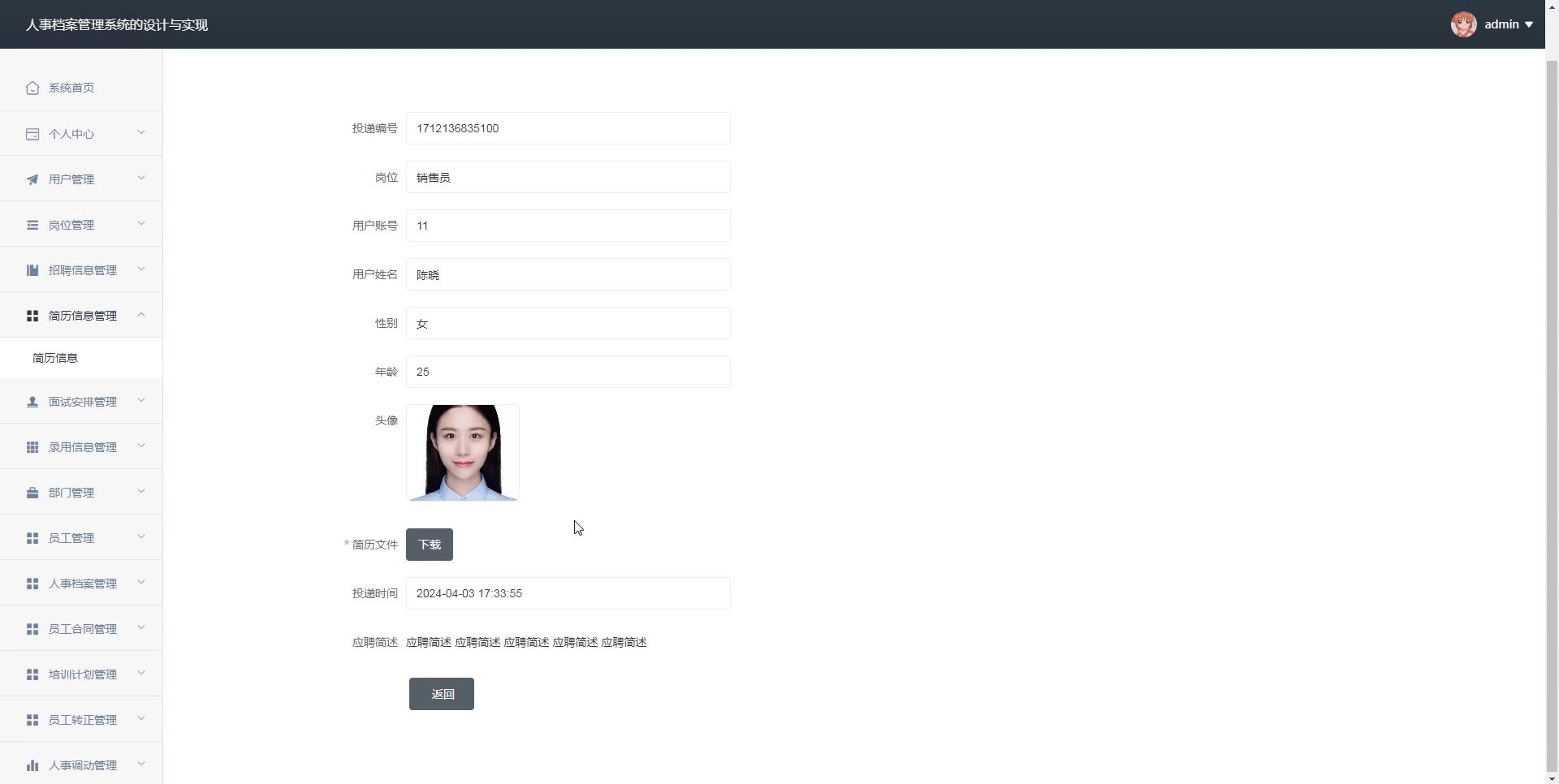Click the scrollbar down arrow

click(x=1552, y=778)
